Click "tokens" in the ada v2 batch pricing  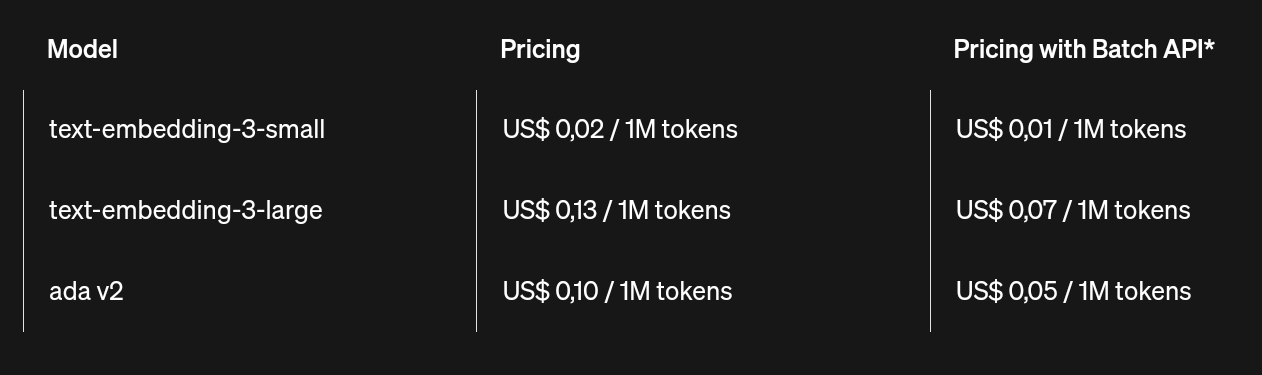point(1154,291)
